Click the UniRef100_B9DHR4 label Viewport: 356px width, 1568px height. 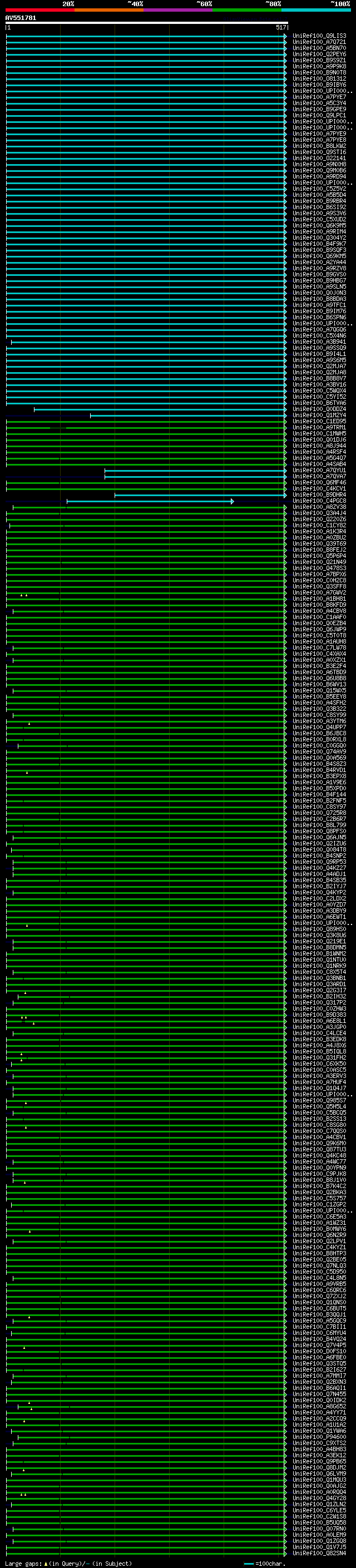(319, 495)
